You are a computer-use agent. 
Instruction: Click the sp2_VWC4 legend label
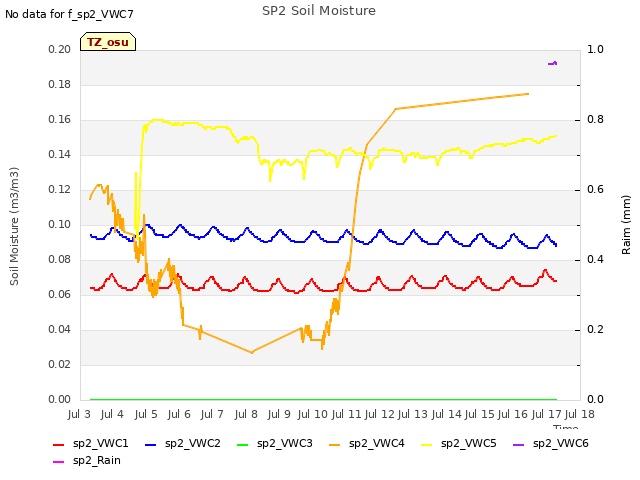tap(376, 444)
